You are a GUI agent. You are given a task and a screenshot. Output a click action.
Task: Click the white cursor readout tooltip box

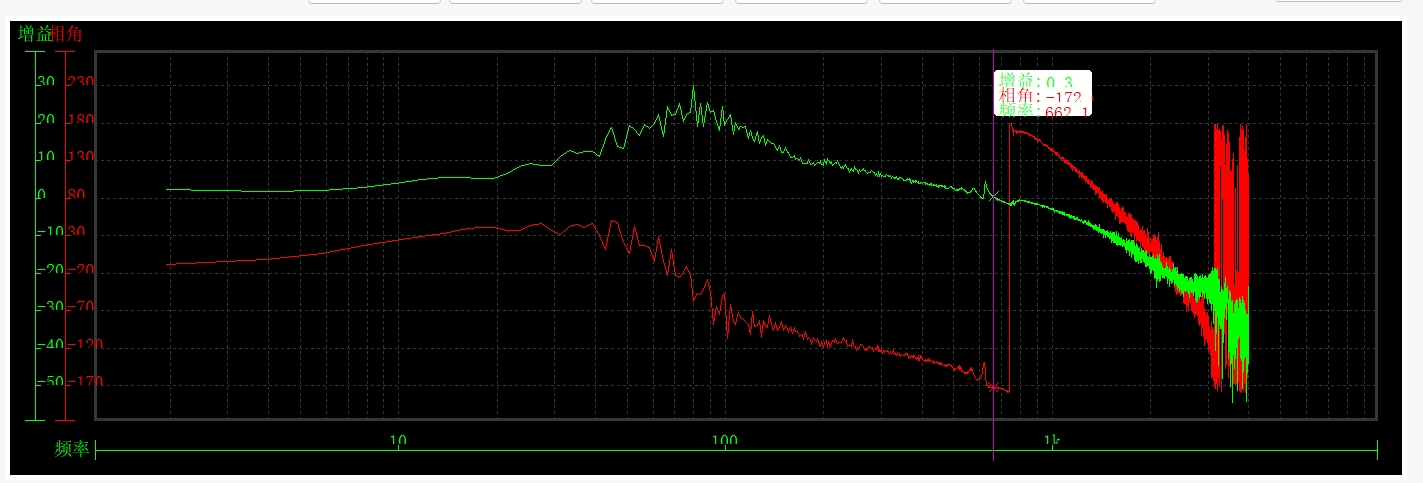pos(1043,94)
